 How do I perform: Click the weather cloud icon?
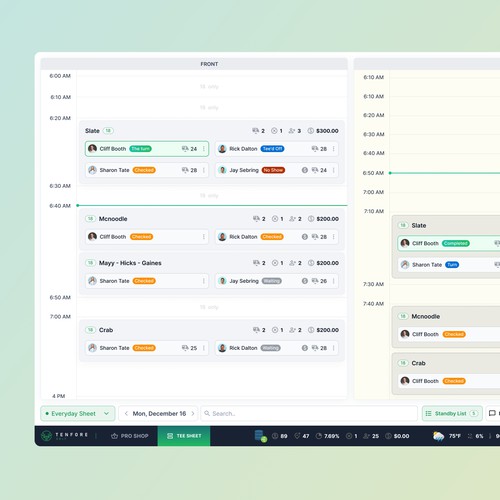(438, 436)
